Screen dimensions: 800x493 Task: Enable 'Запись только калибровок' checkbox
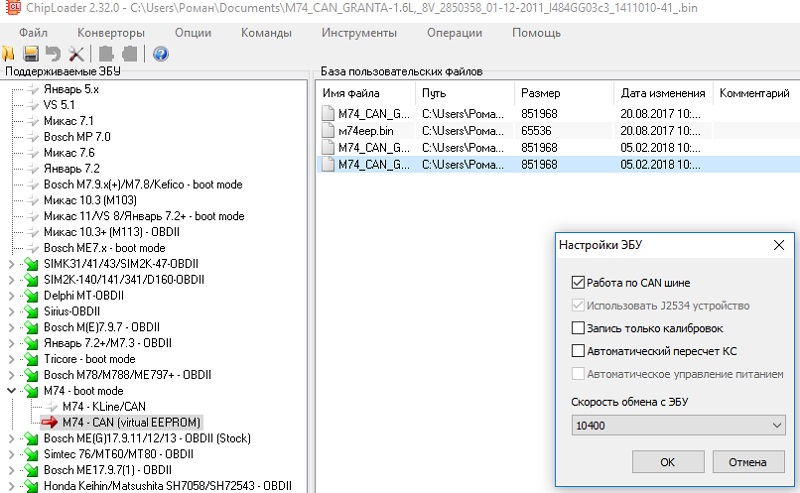tap(577, 328)
